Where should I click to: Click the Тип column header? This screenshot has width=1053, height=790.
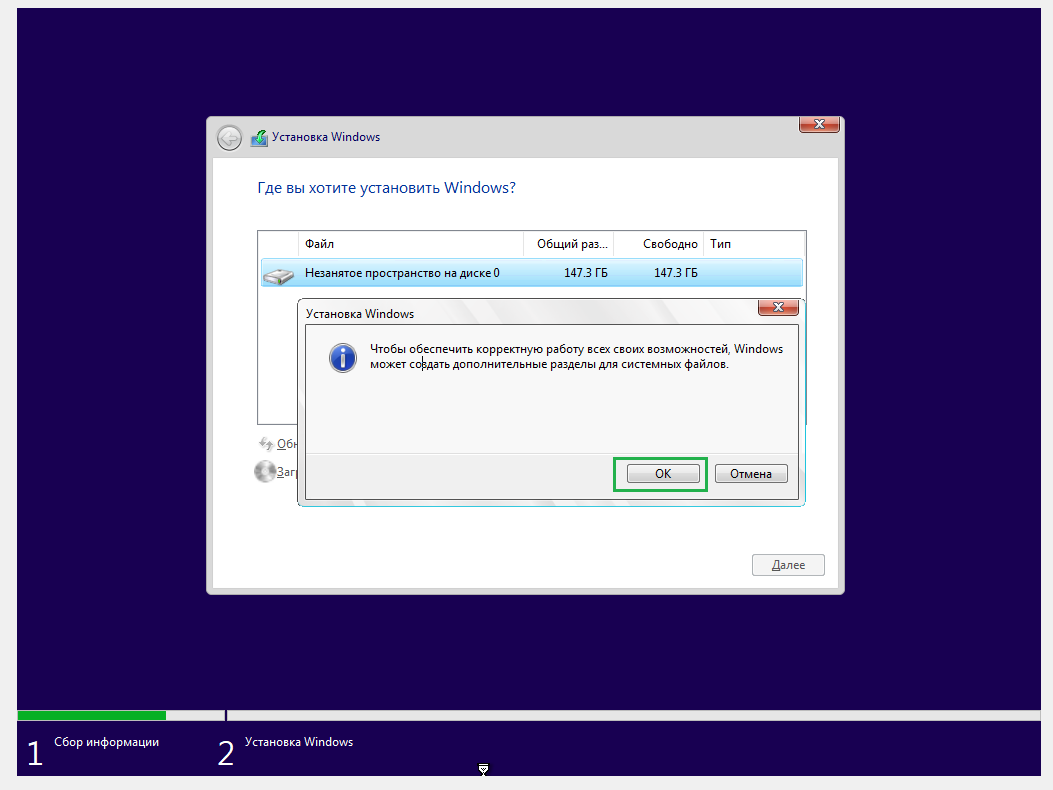pyautogui.click(x=753, y=244)
